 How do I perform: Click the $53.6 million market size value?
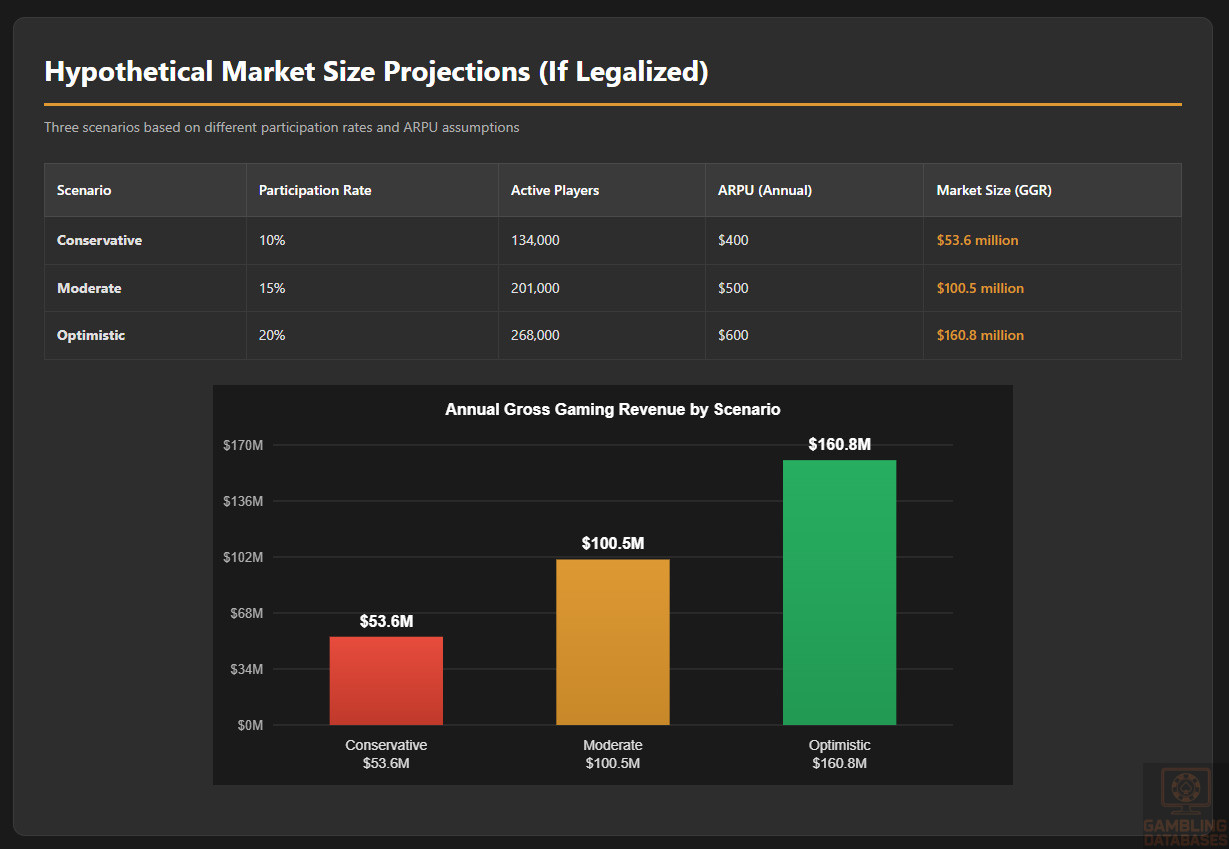coord(977,241)
